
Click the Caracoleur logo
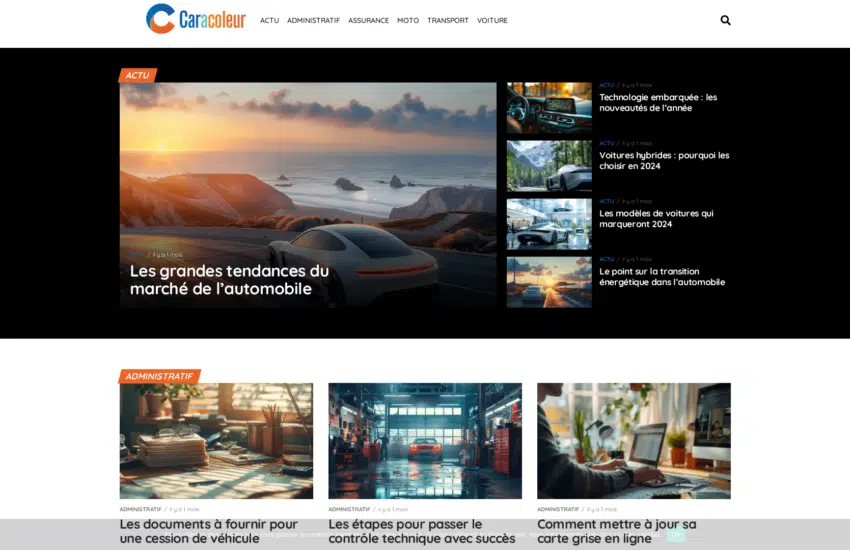click(196, 19)
